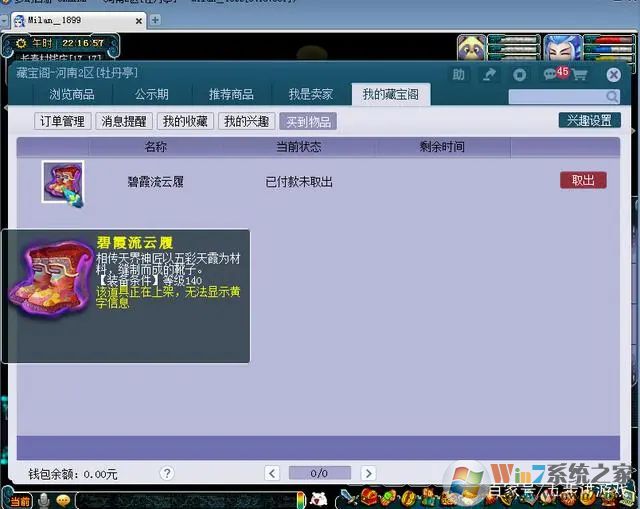This screenshot has height=509, width=640.
Task: Click status text 已付款未取出
Action: [299, 182]
